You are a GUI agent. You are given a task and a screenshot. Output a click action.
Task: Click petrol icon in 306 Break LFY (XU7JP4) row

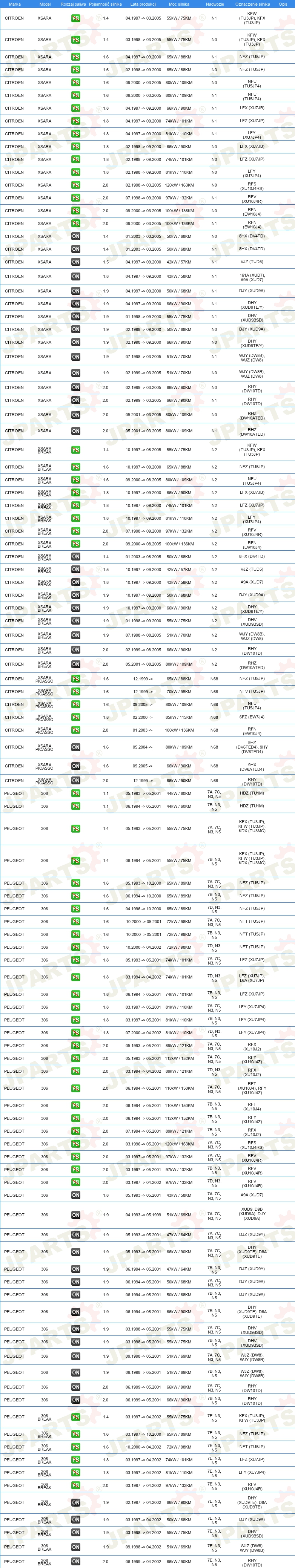pyautogui.click(x=75, y=1472)
